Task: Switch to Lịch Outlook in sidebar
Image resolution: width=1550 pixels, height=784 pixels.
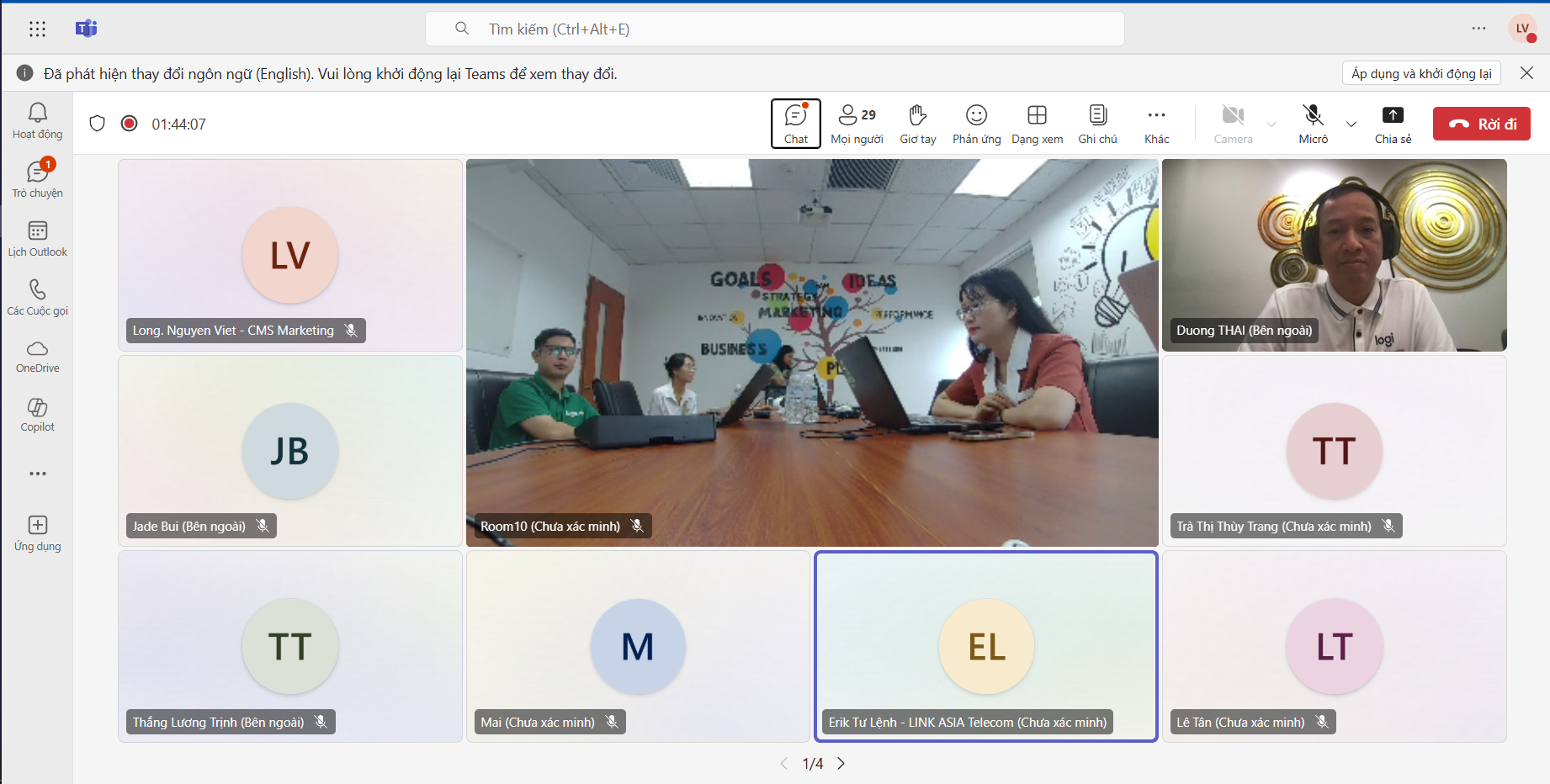Action: tap(37, 239)
